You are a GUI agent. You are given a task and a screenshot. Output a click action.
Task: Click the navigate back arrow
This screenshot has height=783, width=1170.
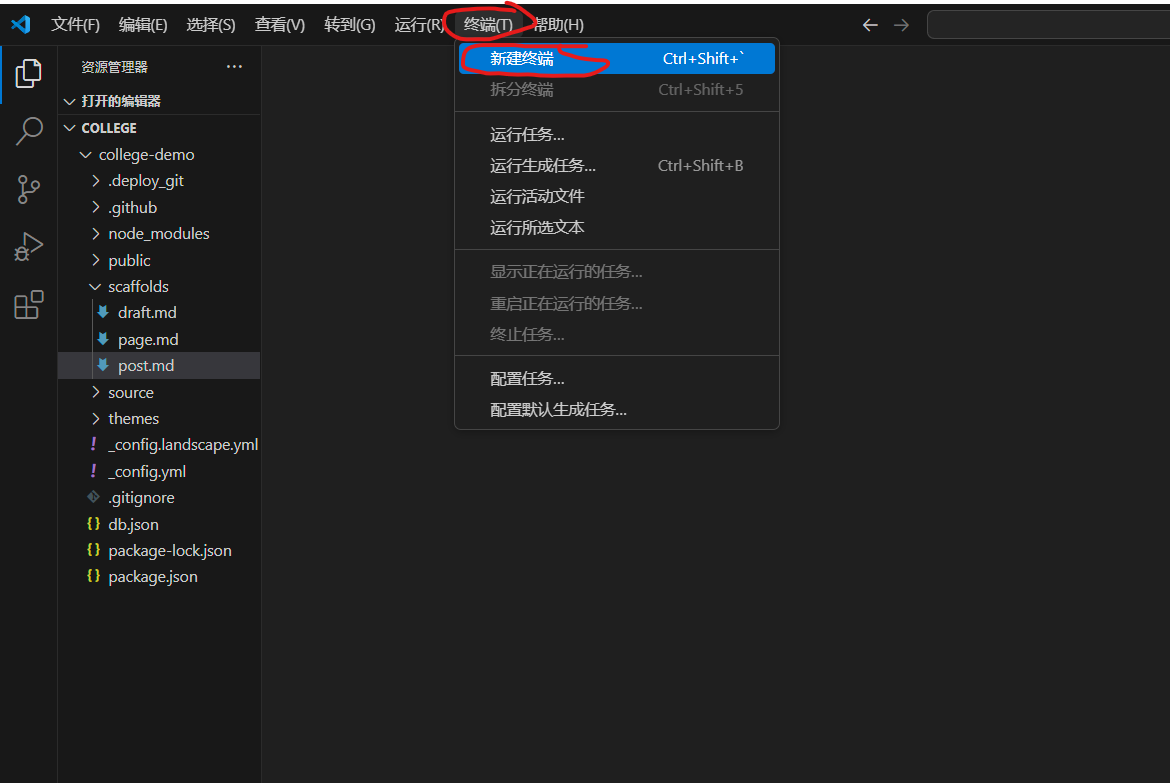[x=870, y=25]
